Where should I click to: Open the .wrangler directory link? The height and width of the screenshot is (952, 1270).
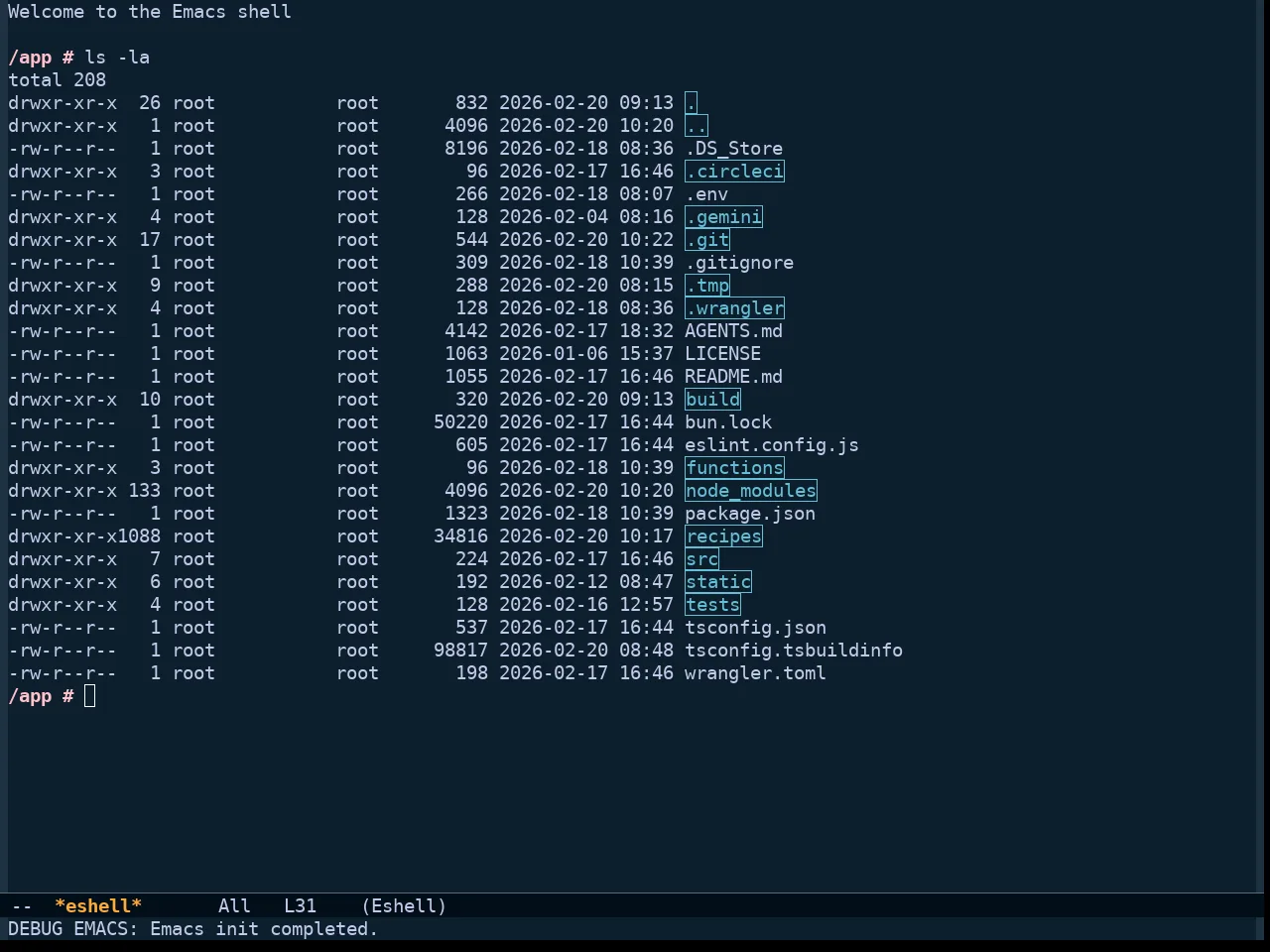pyautogui.click(x=734, y=308)
